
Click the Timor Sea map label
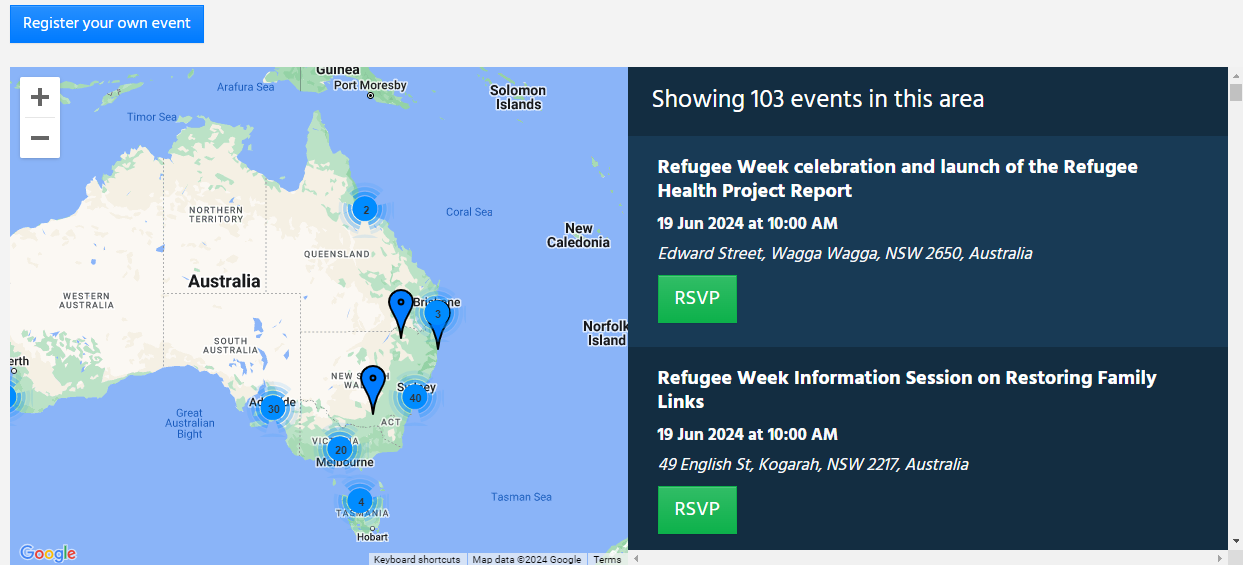(x=152, y=117)
